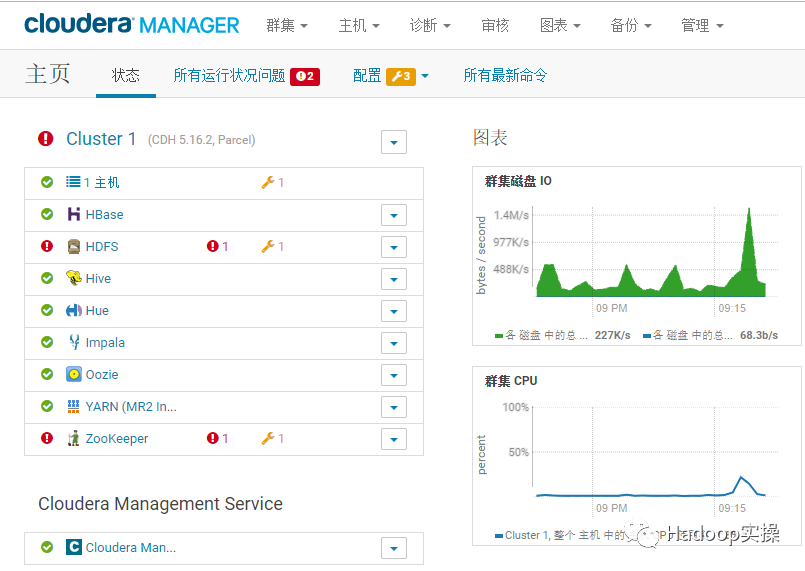Click the HDFS health issue count 1
Image resolution: width=805 pixels, height=571 pixels.
(x=218, y=246)
